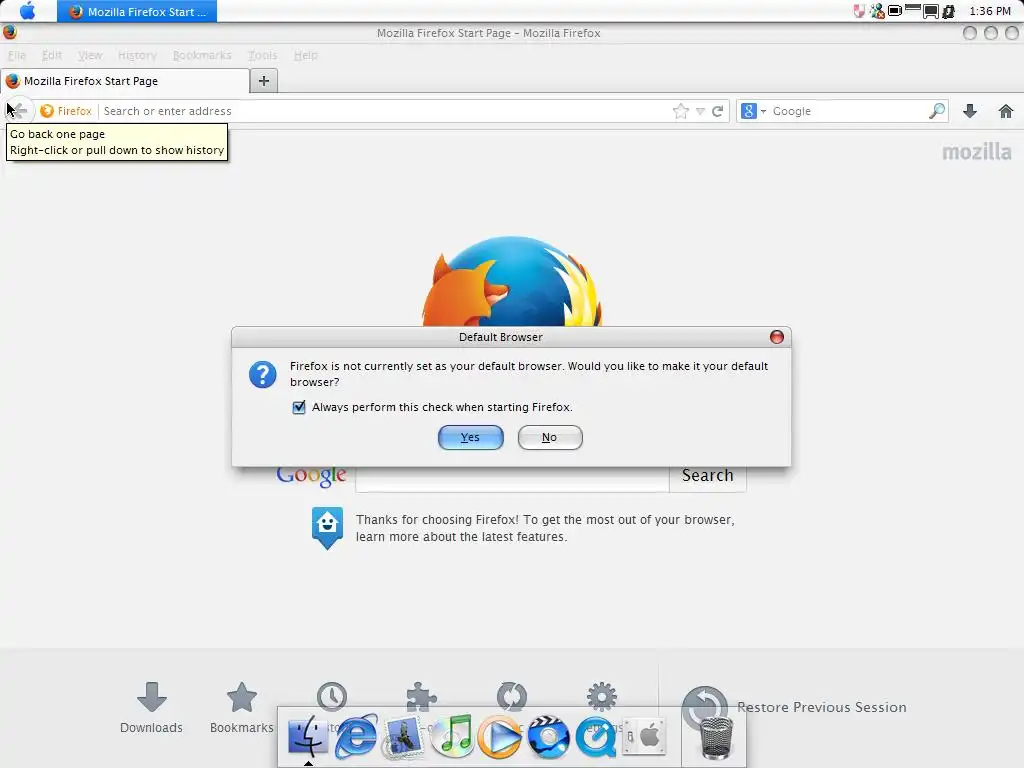Launch iTunes music note icon in dock
The image size is (1024, 768).
point(452,737)
